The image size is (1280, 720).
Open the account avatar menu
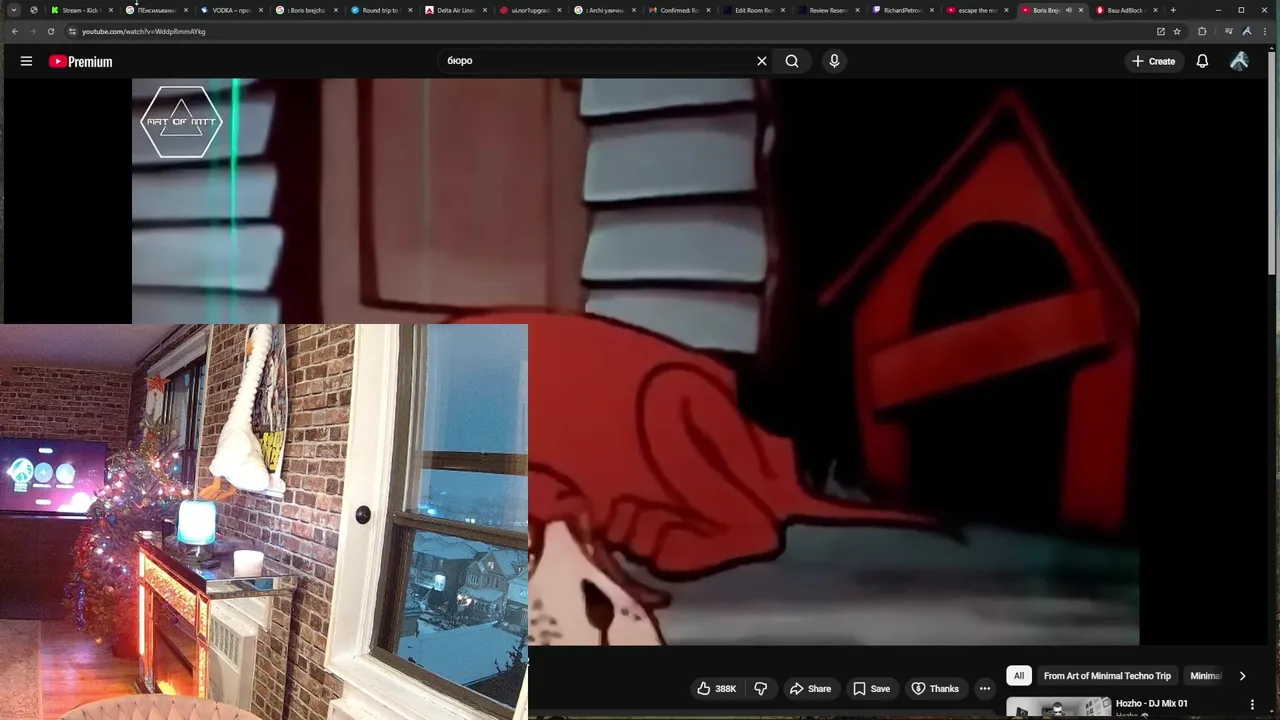[x=1239, y=61]
